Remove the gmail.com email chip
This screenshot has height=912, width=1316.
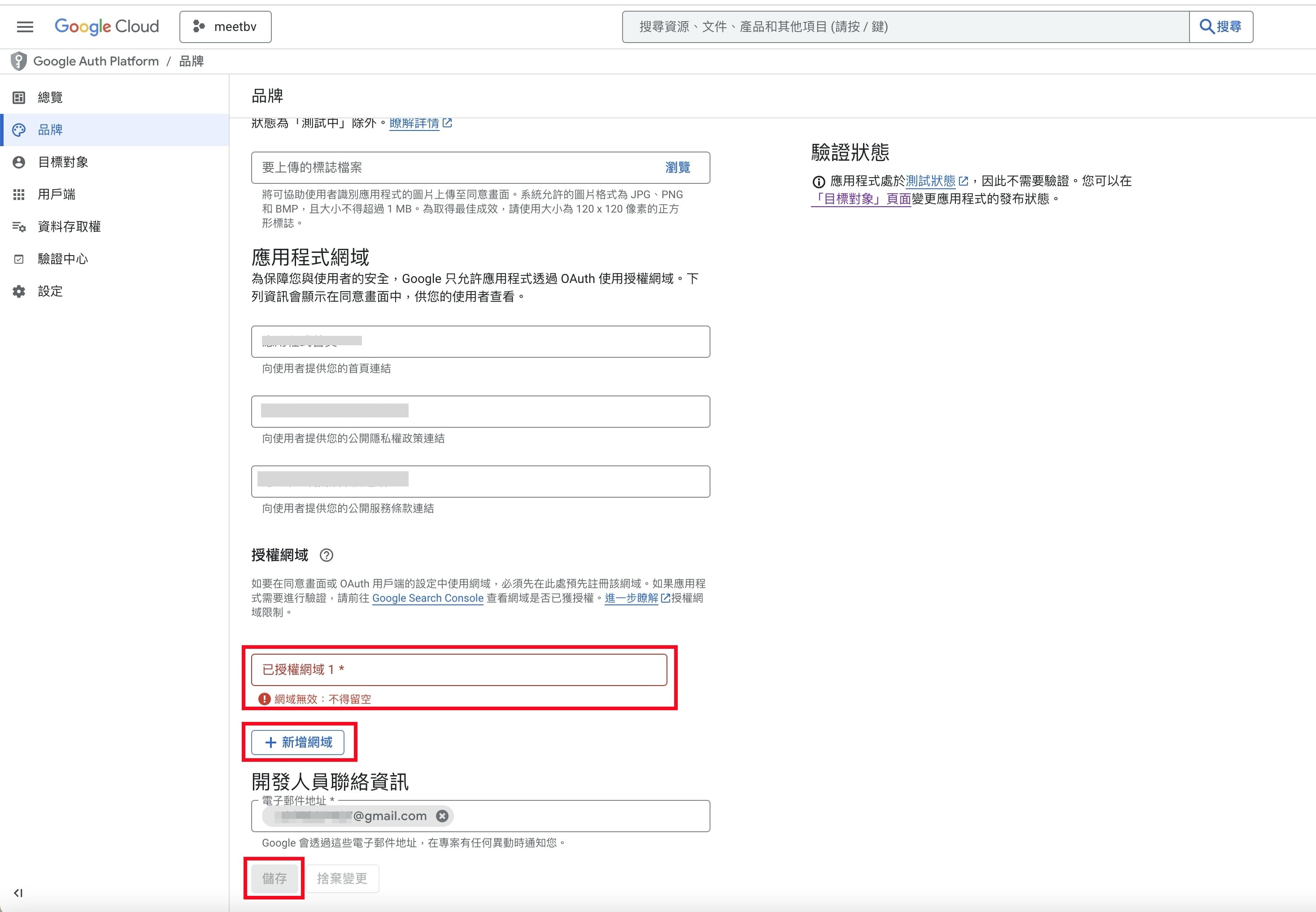[442, 816]
